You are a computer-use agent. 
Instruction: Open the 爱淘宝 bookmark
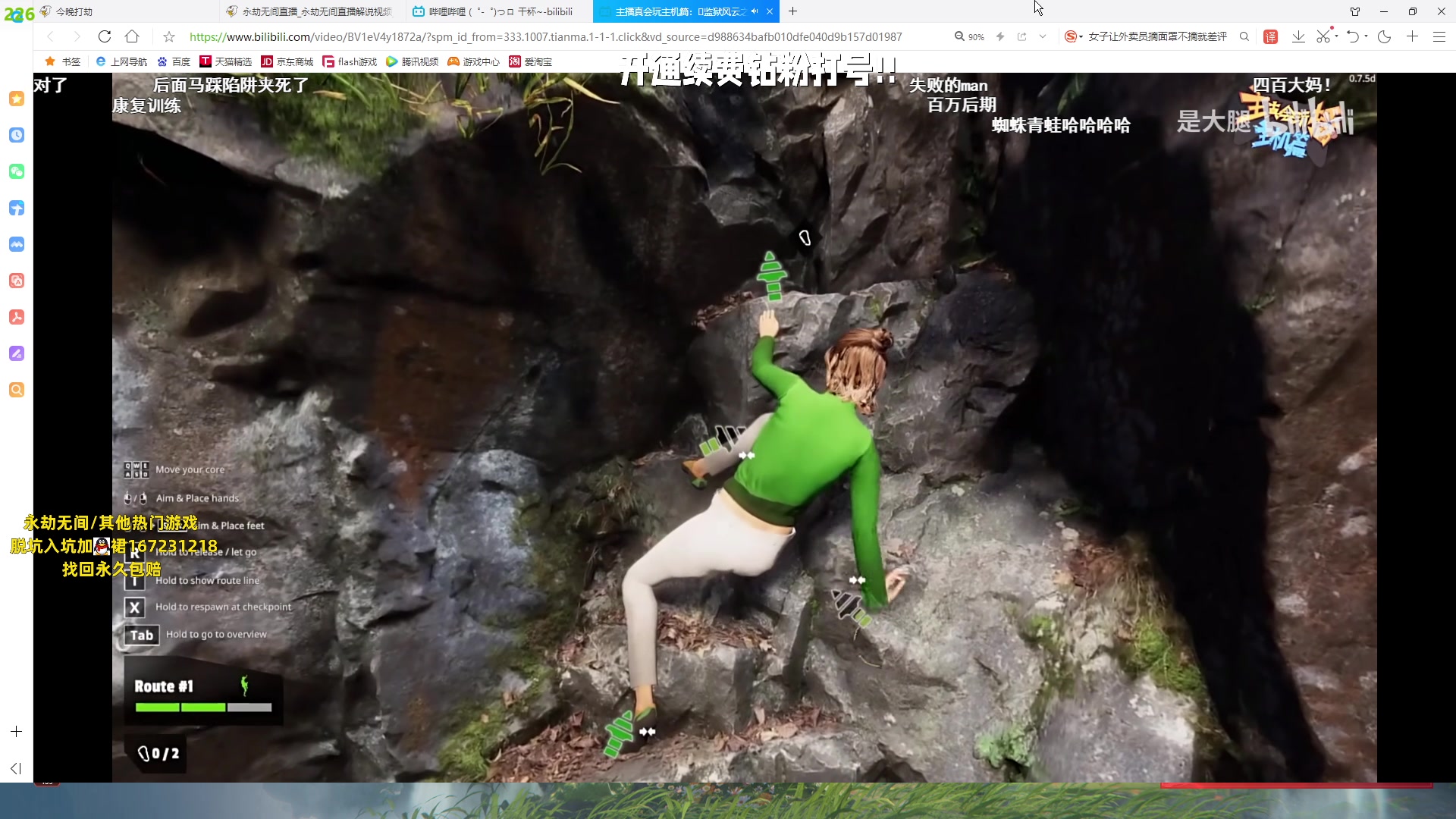pyautogui.click(x=530, y=61)
